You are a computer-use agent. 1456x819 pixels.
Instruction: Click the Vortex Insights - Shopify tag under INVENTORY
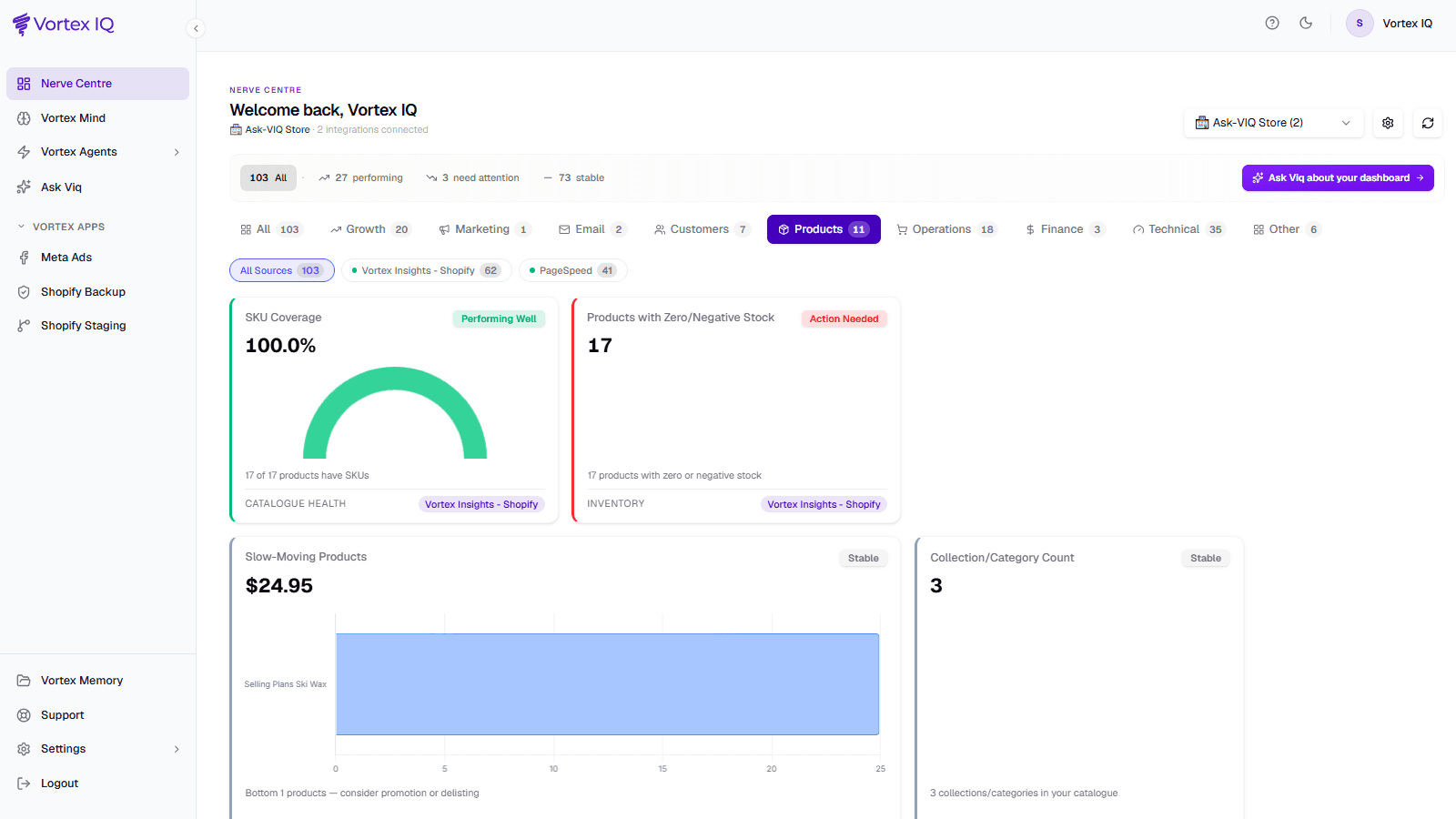[x=824, y=504]
